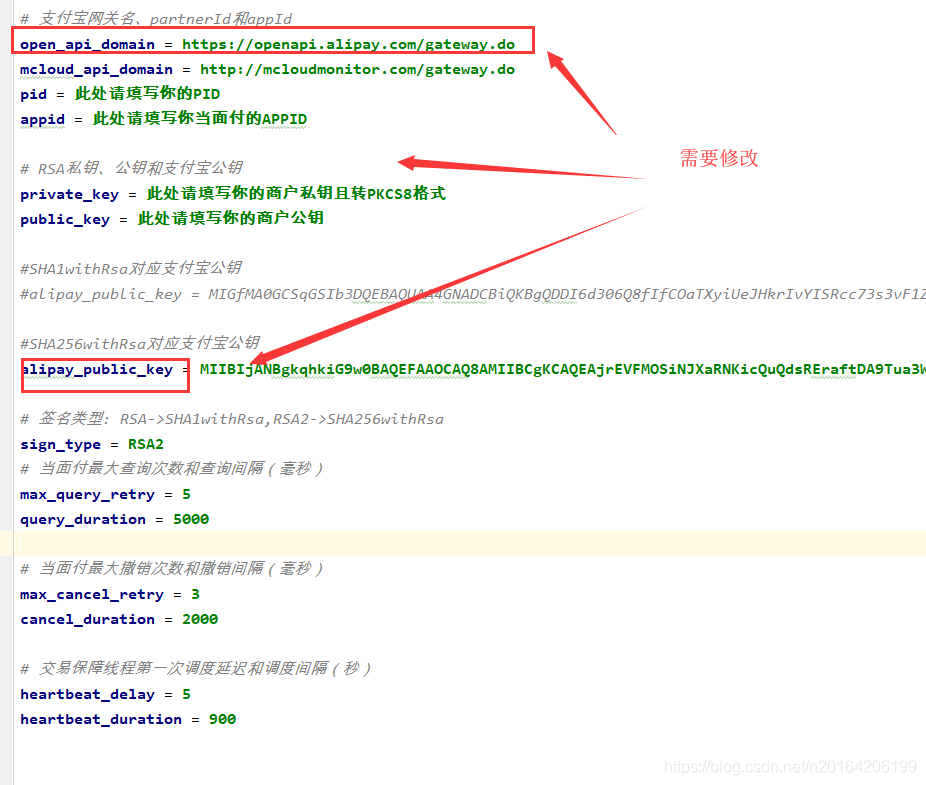The image size is (926, 785).
Task: Click the #SHA1withRsa comment line
Action: coord(131,269)
